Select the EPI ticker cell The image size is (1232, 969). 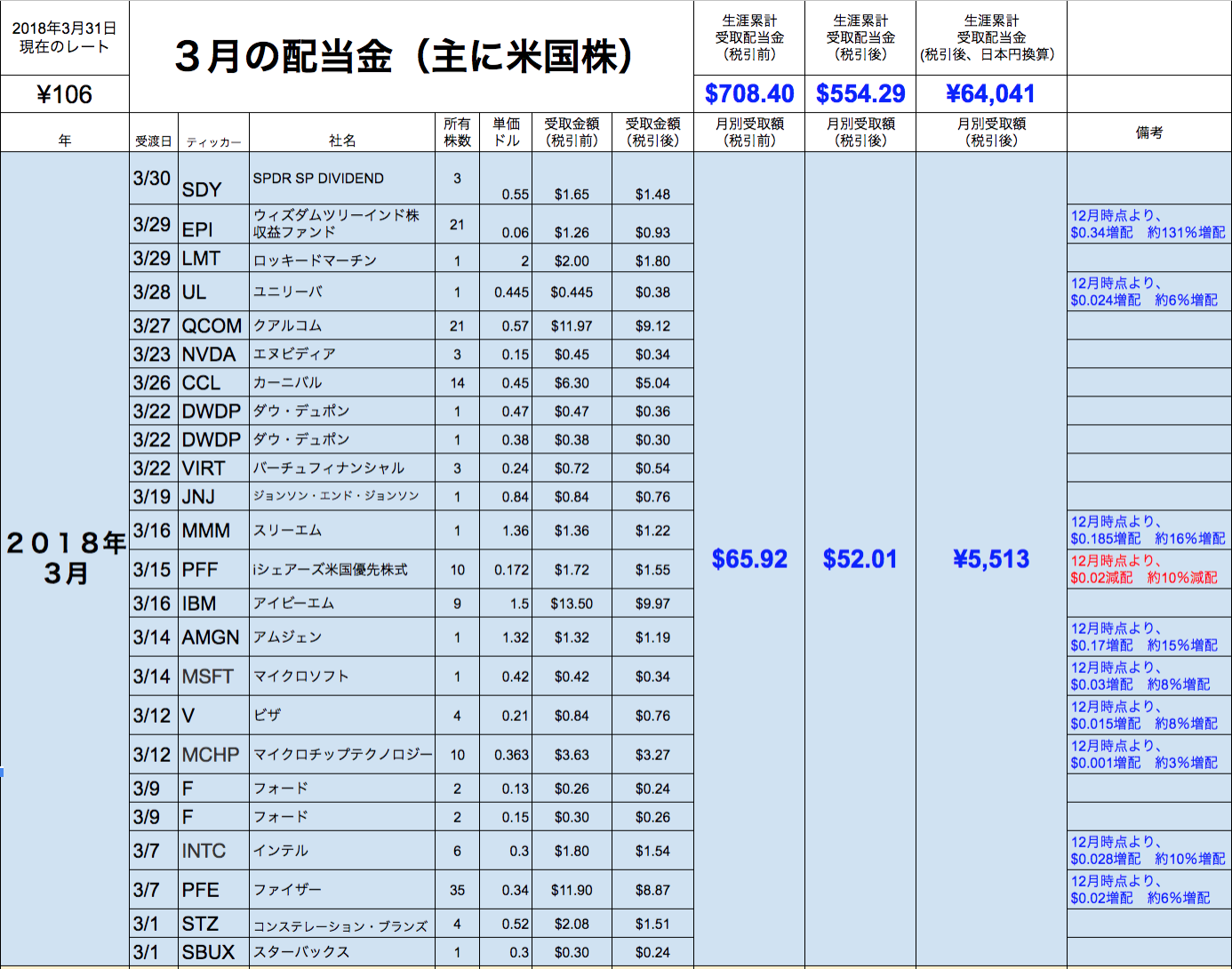213,225
